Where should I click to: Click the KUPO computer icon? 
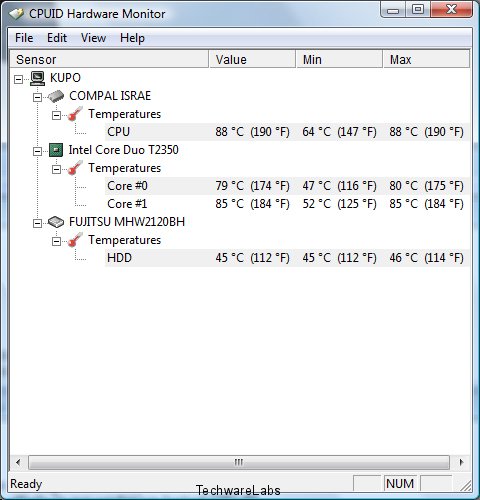point(37,78)
